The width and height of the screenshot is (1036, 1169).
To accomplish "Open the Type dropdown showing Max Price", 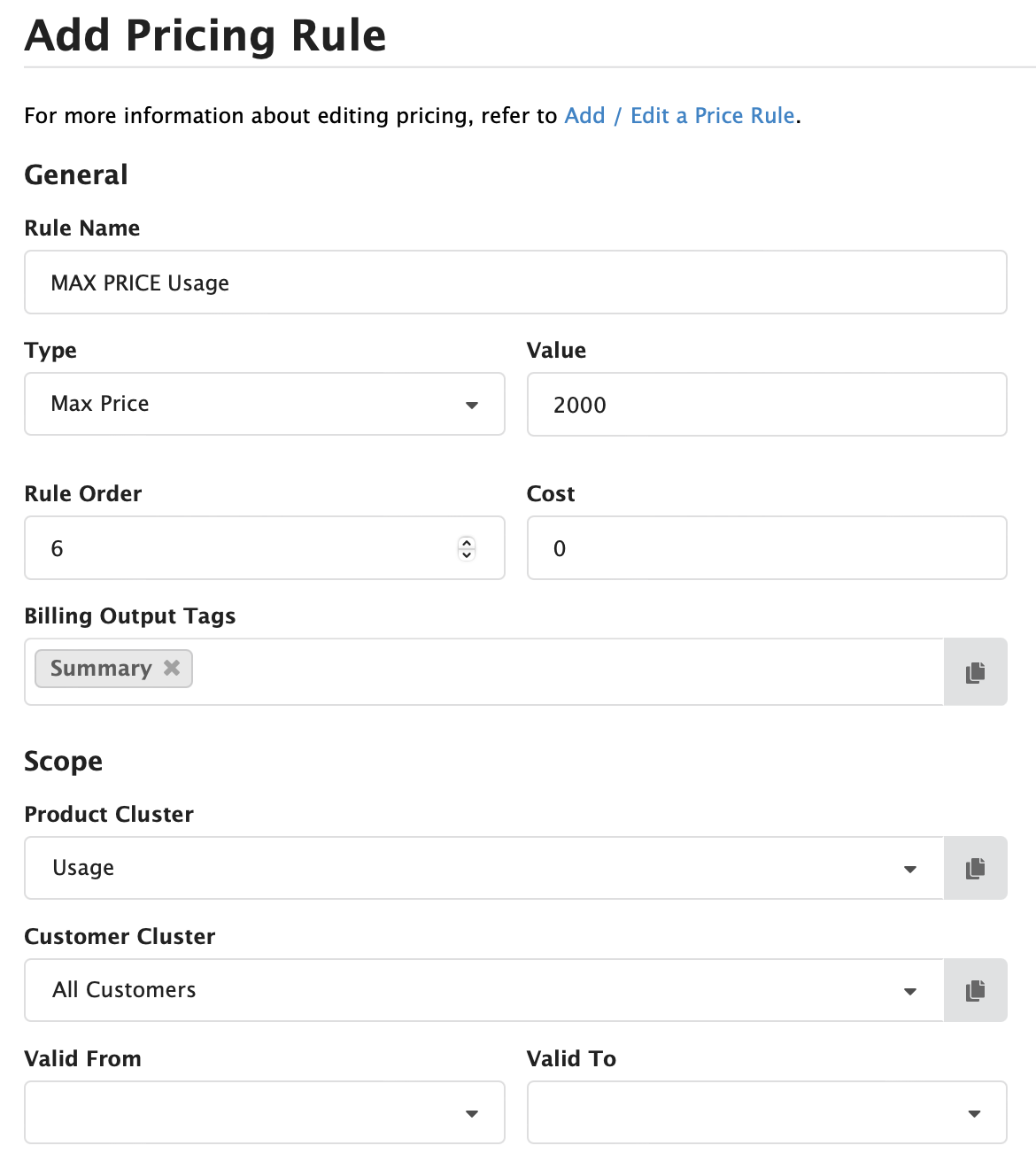I will coord(265,405).
